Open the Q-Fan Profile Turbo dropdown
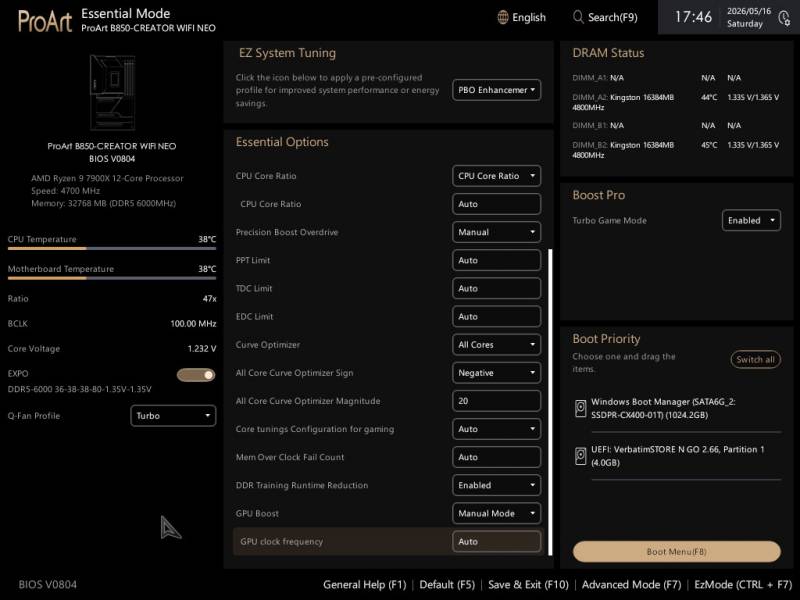Screen dimensions: 800x600 pos(173,416)
